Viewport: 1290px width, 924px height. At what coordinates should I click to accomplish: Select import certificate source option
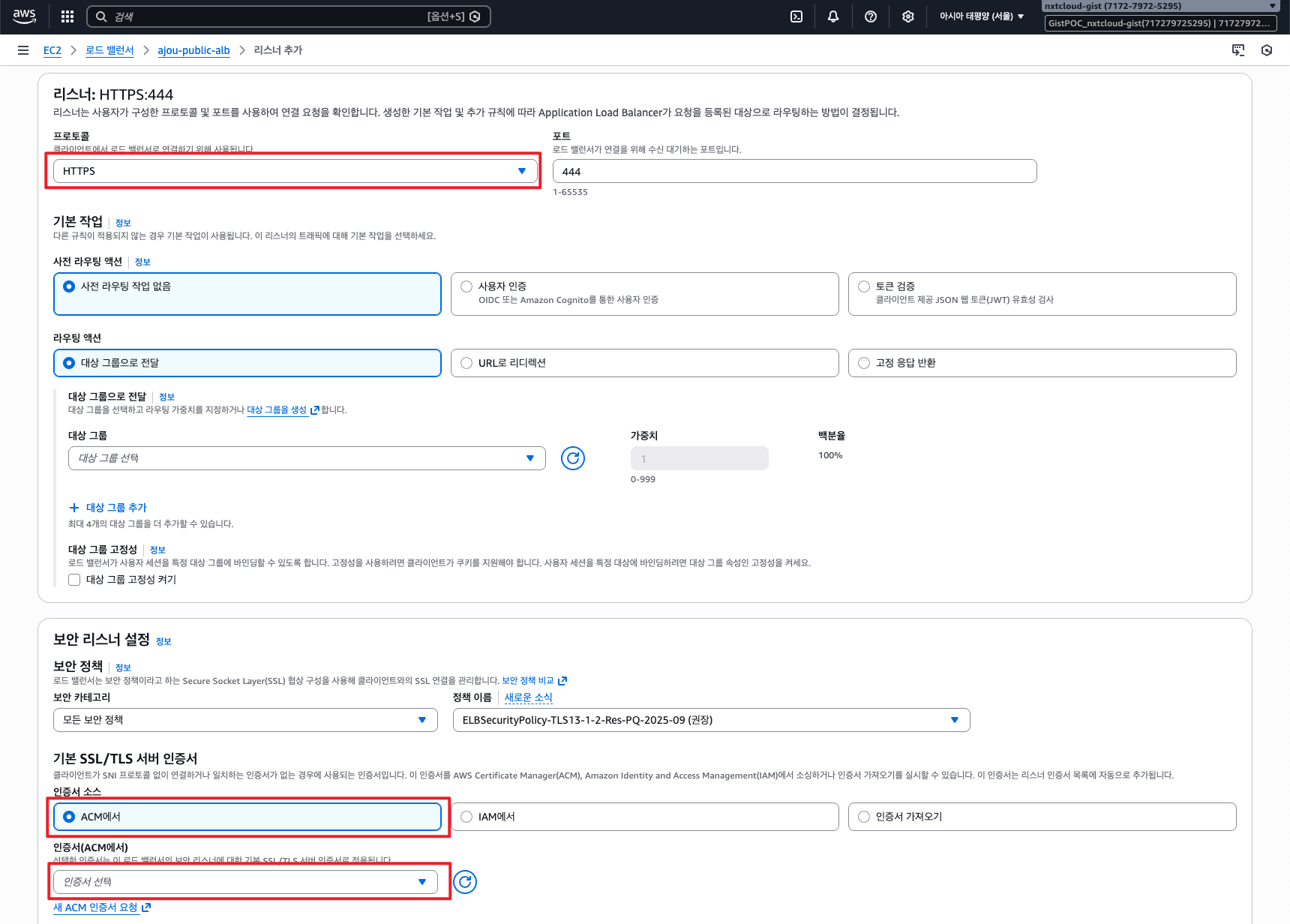pos(864,817)
